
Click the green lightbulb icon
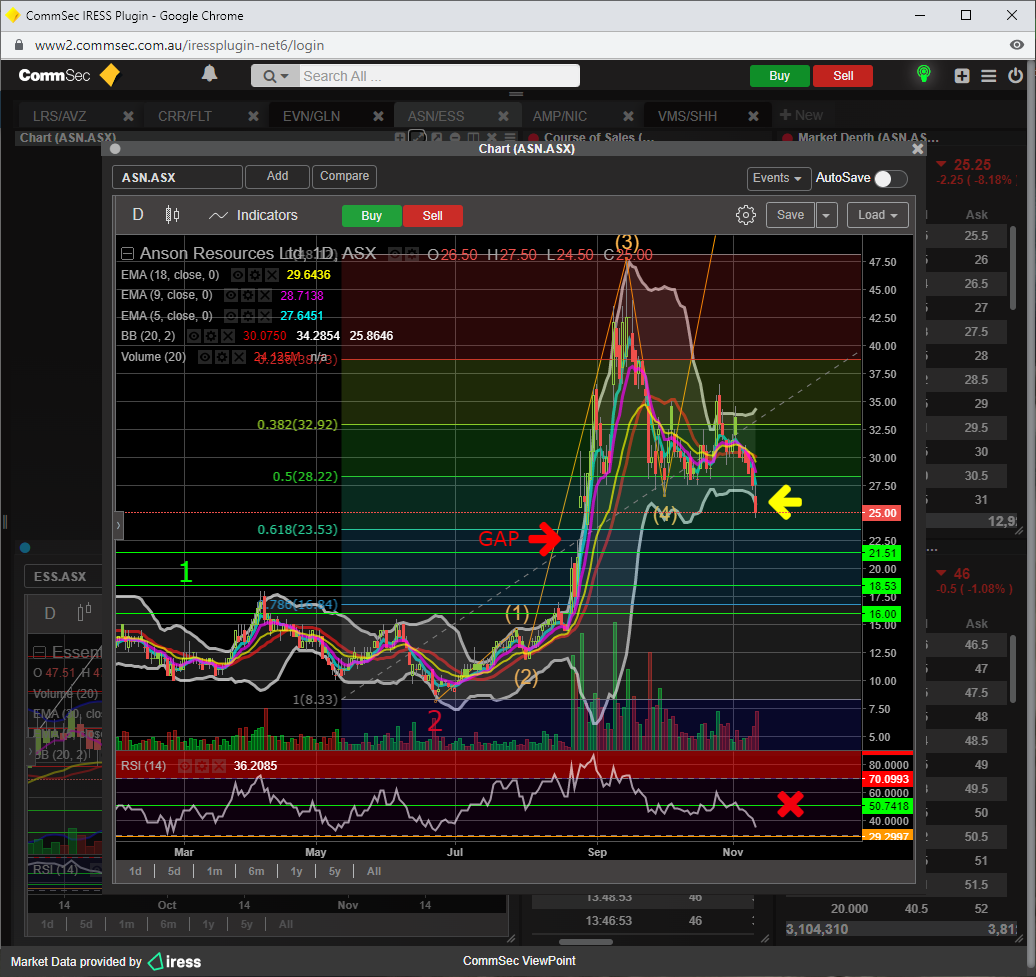tap(924, 75)
